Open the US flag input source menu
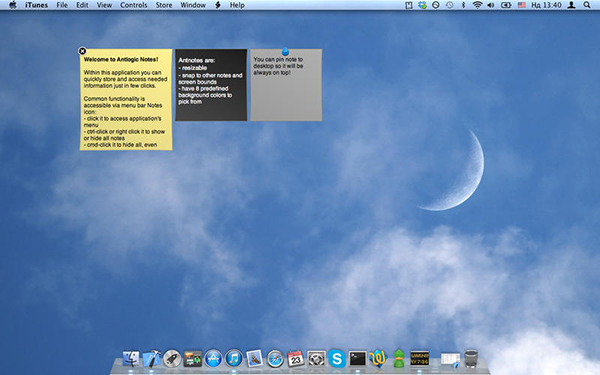Viewport: 600px width, 375px height. [x=522, y=5]
